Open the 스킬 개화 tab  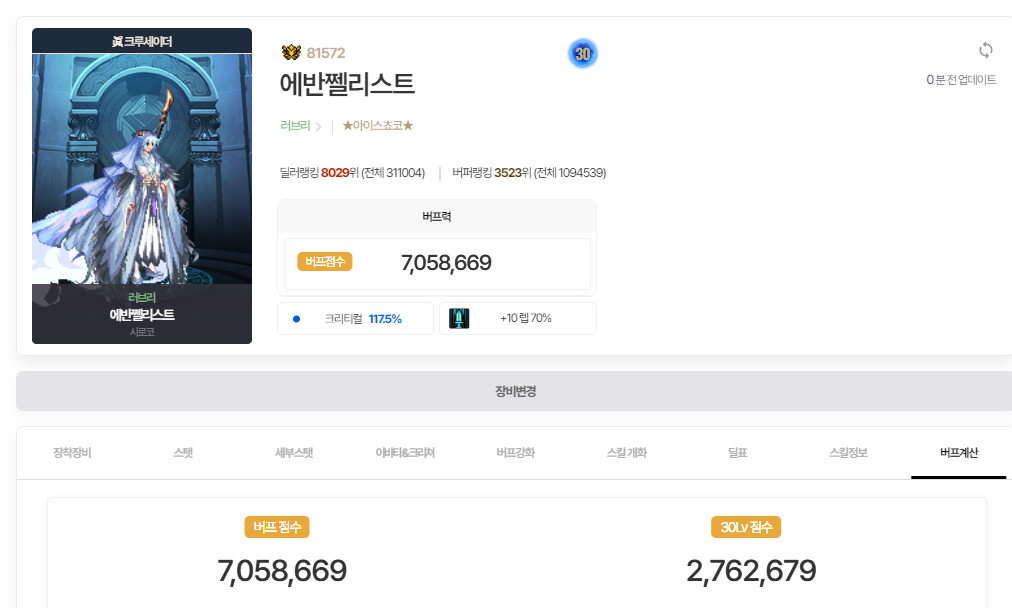click(x=627, y=453)
